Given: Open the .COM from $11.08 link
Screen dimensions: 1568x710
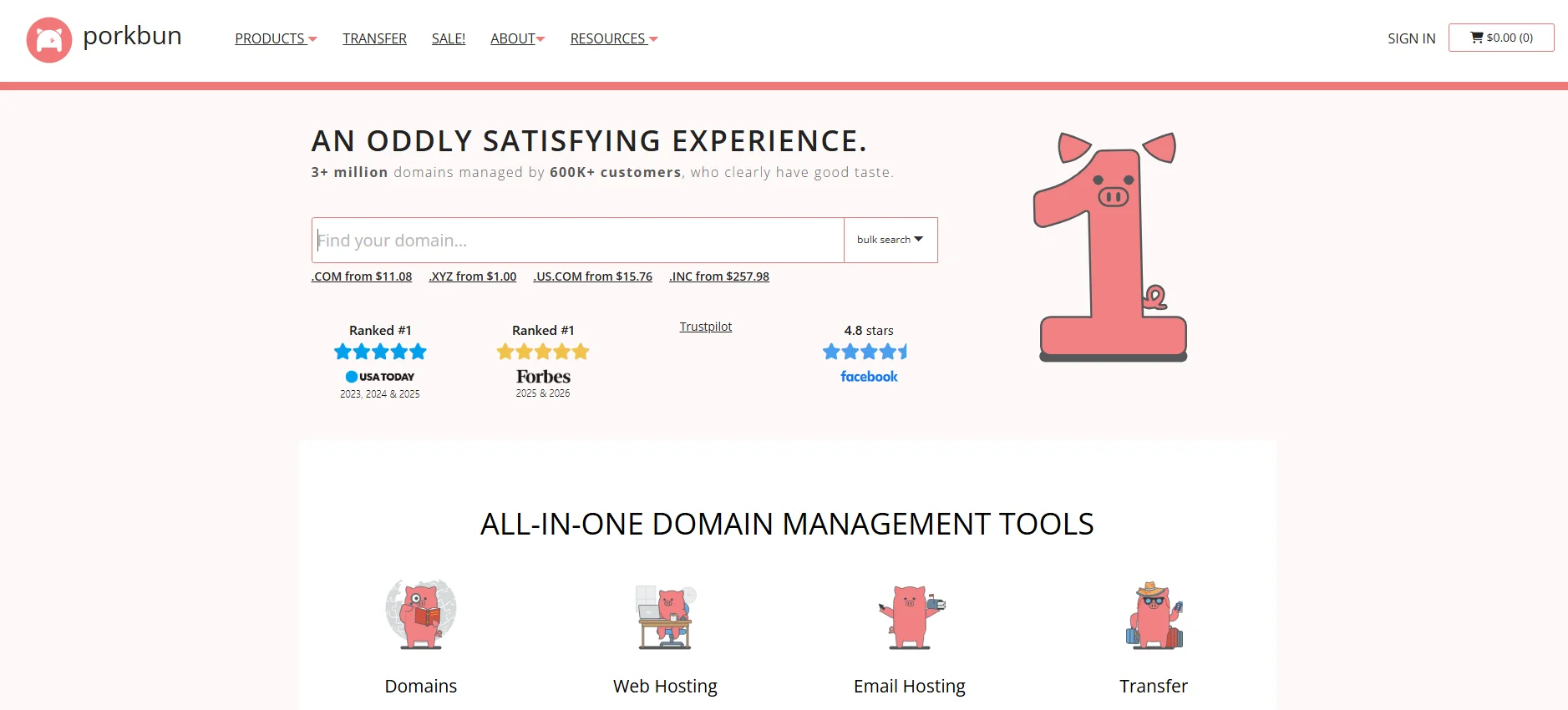Looking at the screenshot, I should (362, 276).
